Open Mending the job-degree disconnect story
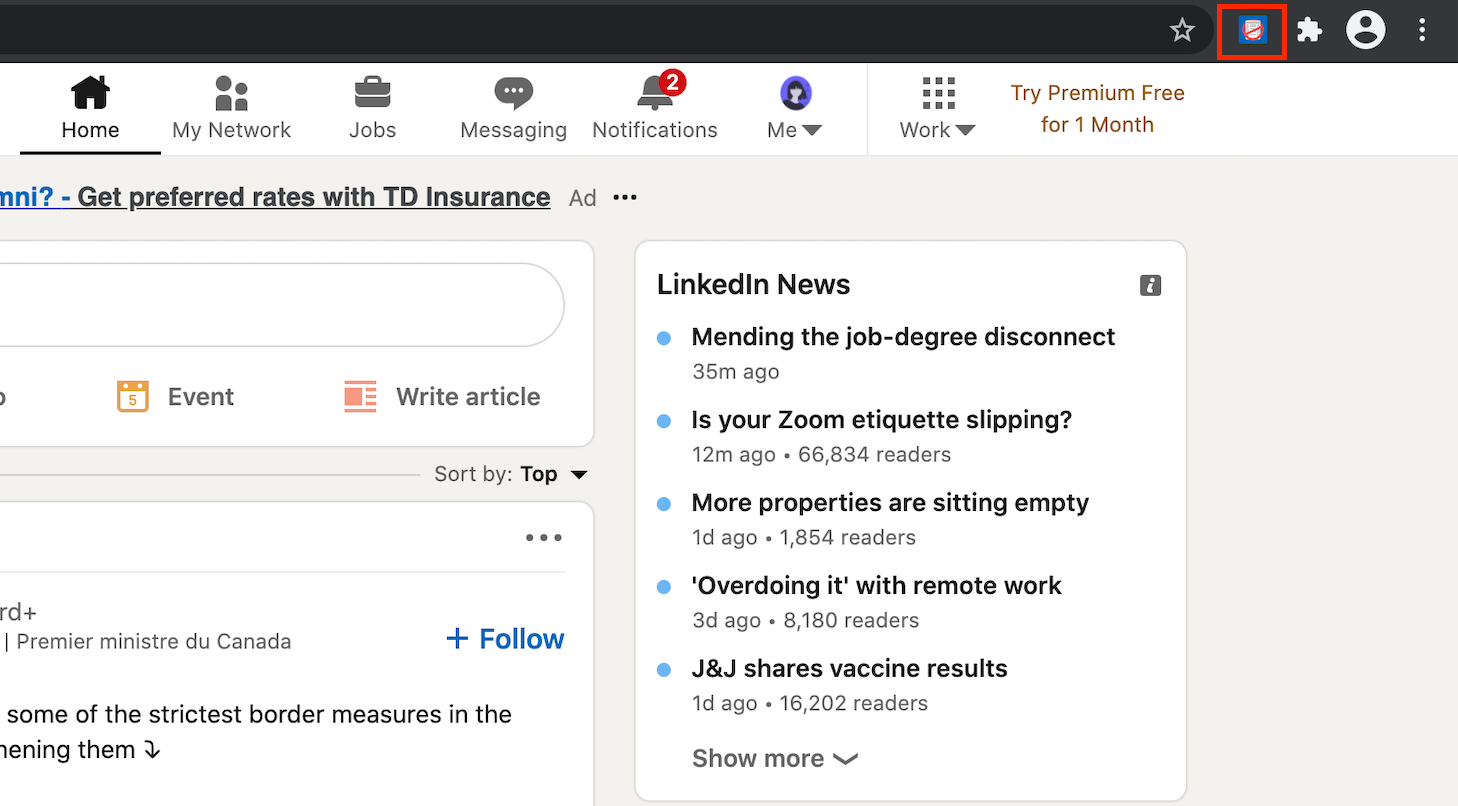 pos(903,337)
